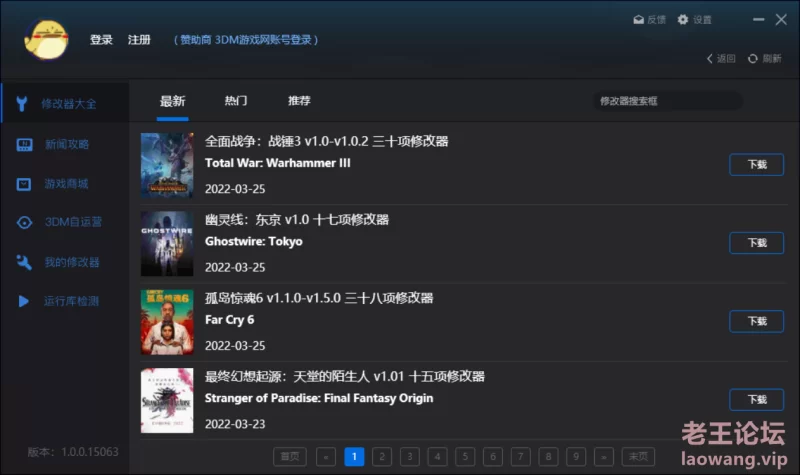The width and height of the screenshot is (800, 475).
Task: Go to page 6
Action: pos(493,457)
